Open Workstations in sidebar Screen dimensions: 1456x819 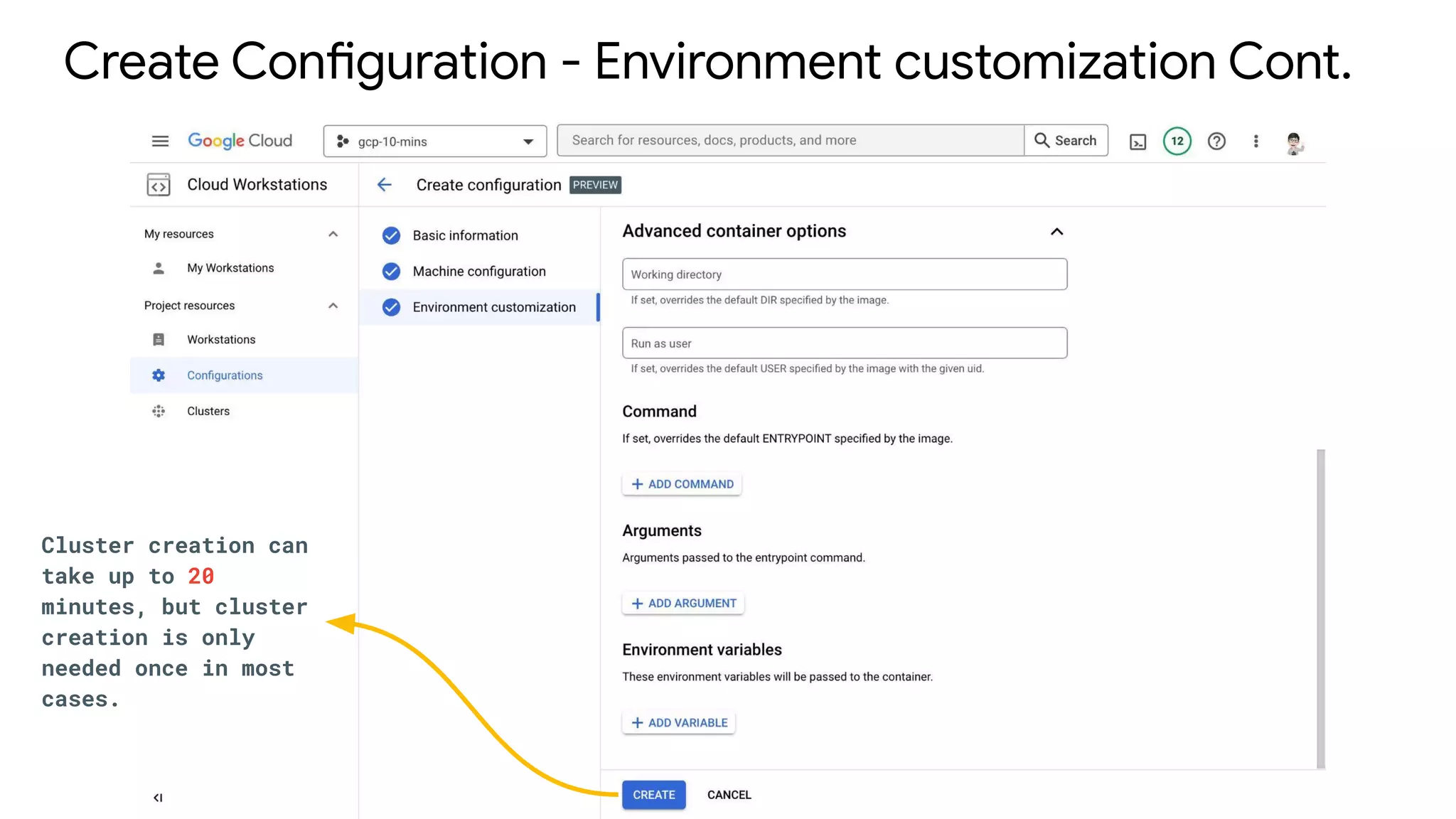(x=221, y=340)
